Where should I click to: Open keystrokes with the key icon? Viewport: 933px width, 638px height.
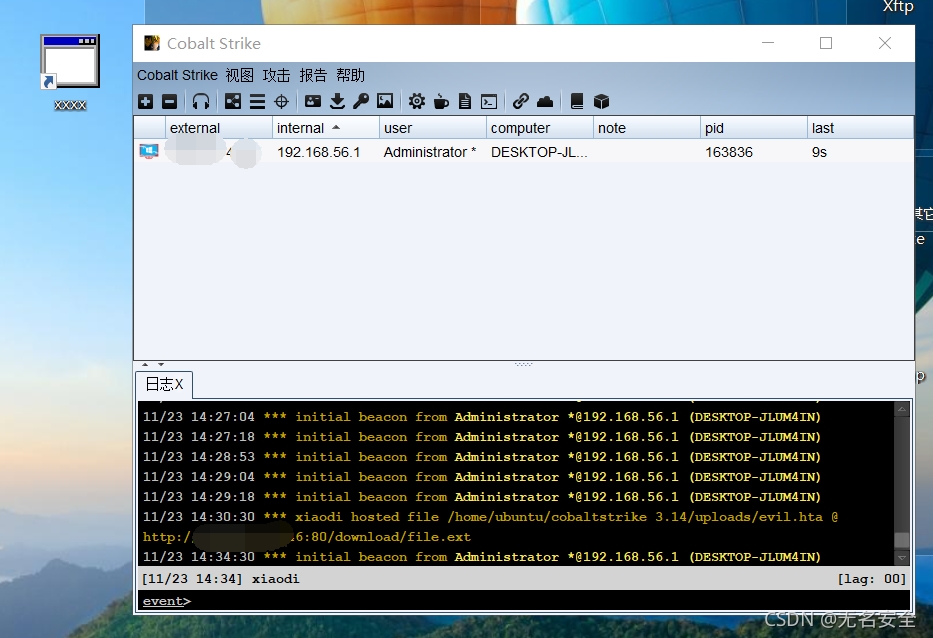361,101
